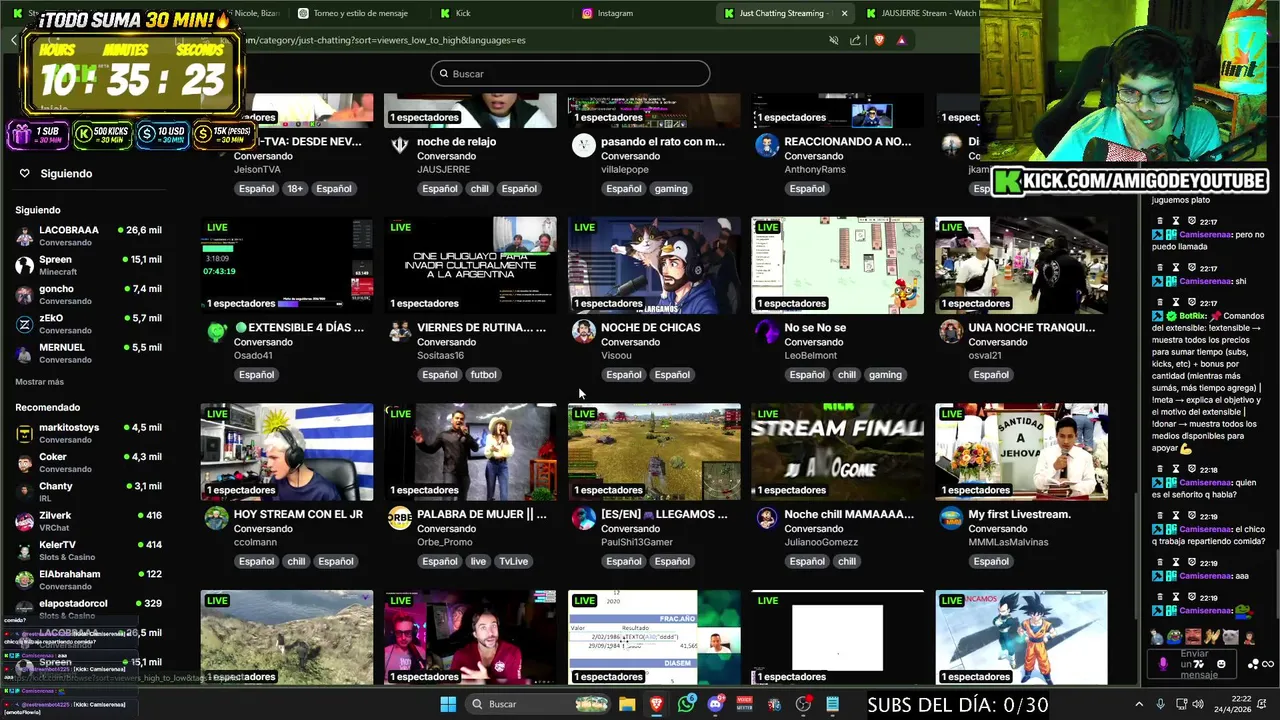Open LACOBRAAA channel in sidebar

(88, 235)
